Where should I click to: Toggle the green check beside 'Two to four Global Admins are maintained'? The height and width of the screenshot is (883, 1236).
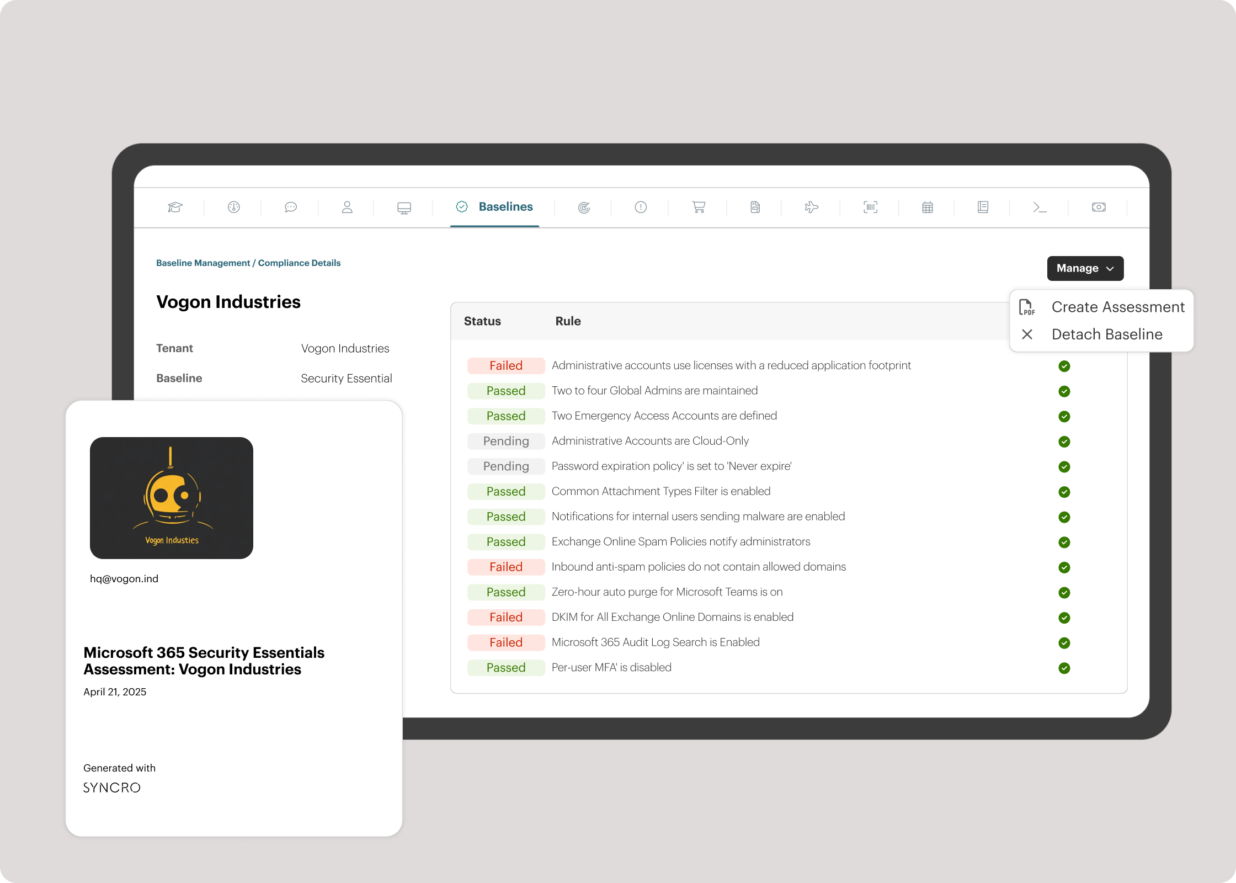tap(1064, 390)
